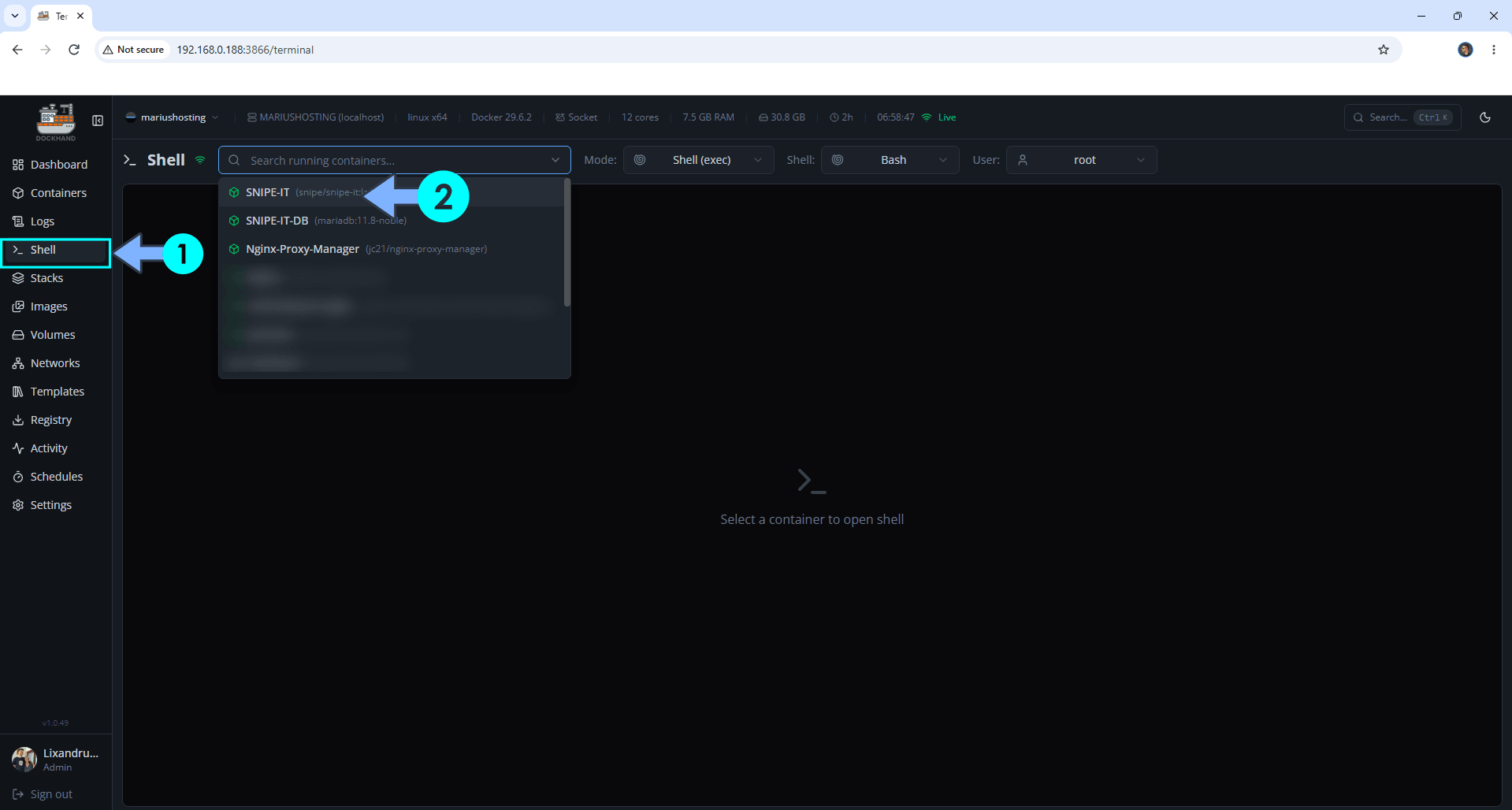Click the Docker 29.6.2 version text
This screenshot has height=810, width=1512.
(501, 117)
